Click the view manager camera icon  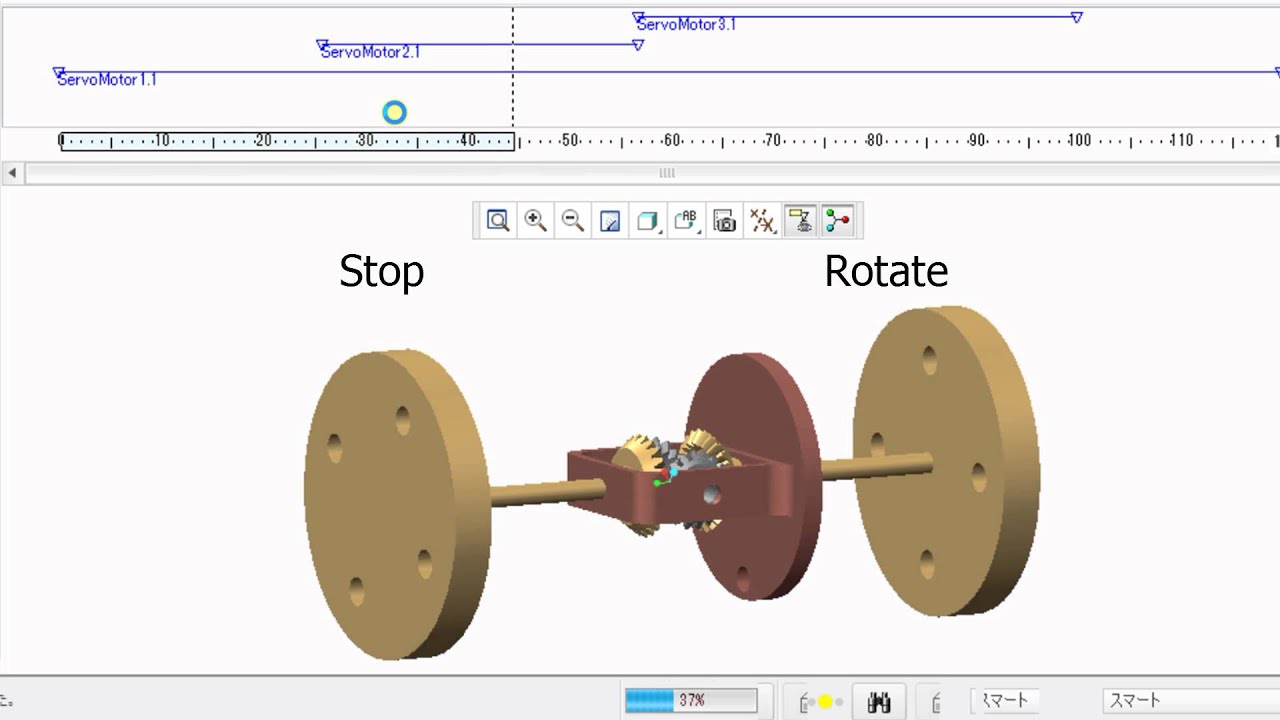tap(725, 221)
